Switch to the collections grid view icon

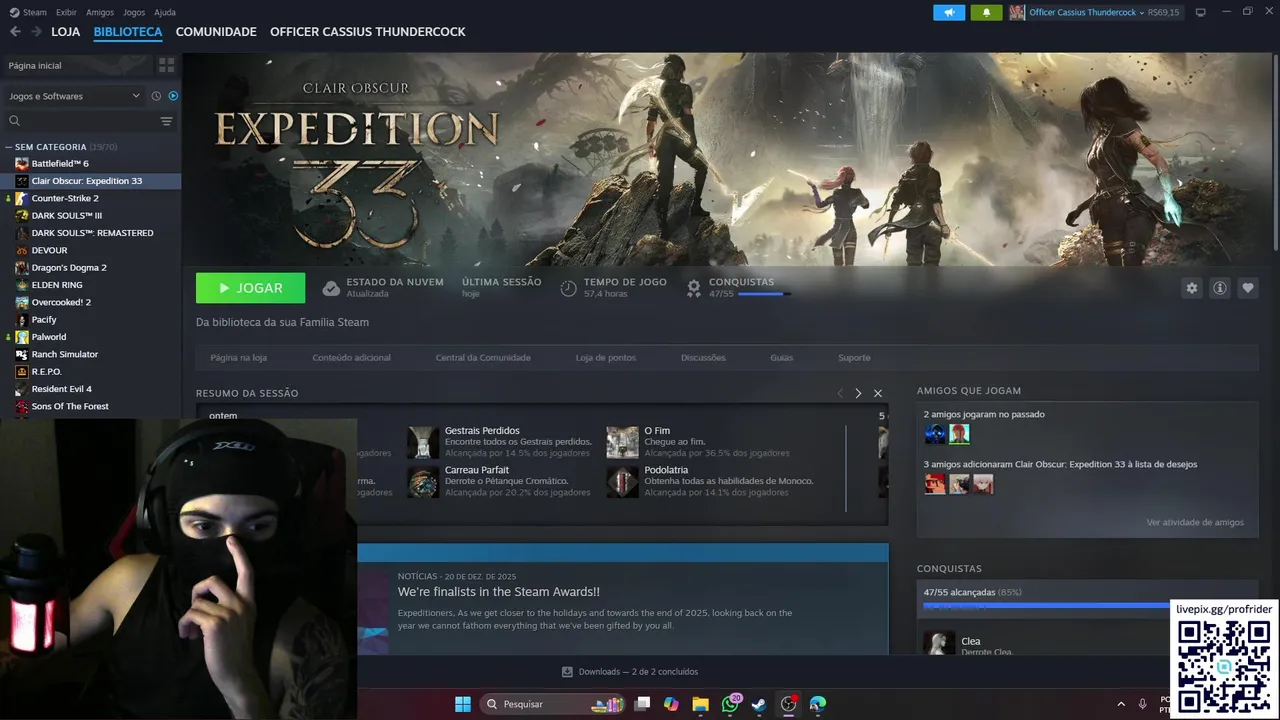(x=167, y=65)
